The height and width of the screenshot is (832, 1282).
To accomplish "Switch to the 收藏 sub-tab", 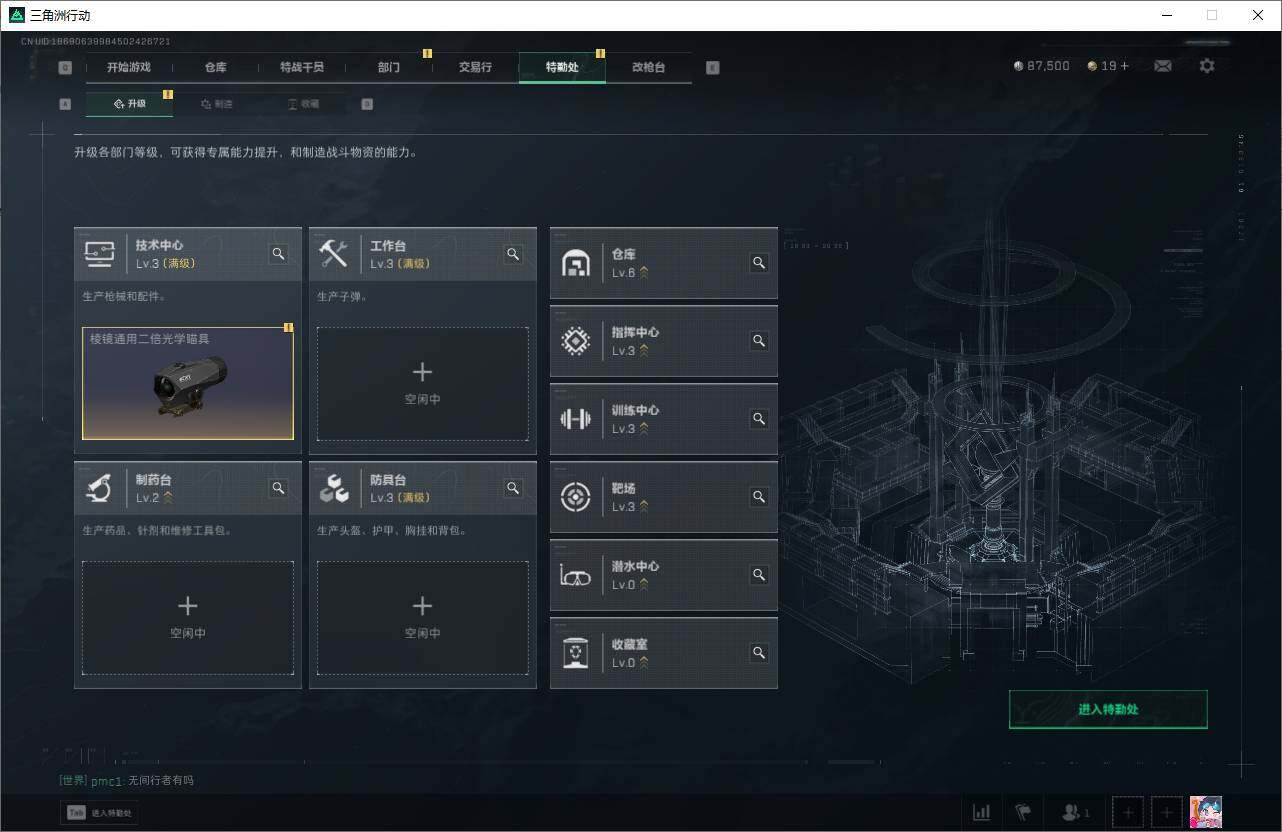I will (x=303, y=104).
